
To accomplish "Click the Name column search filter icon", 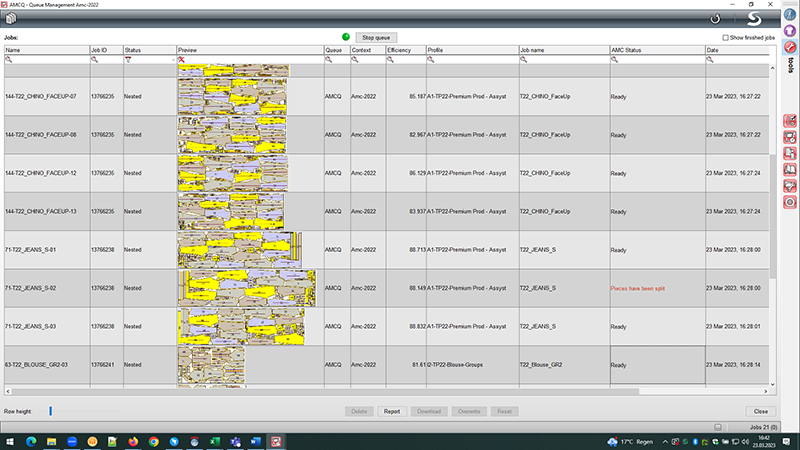I will (9, 60).
